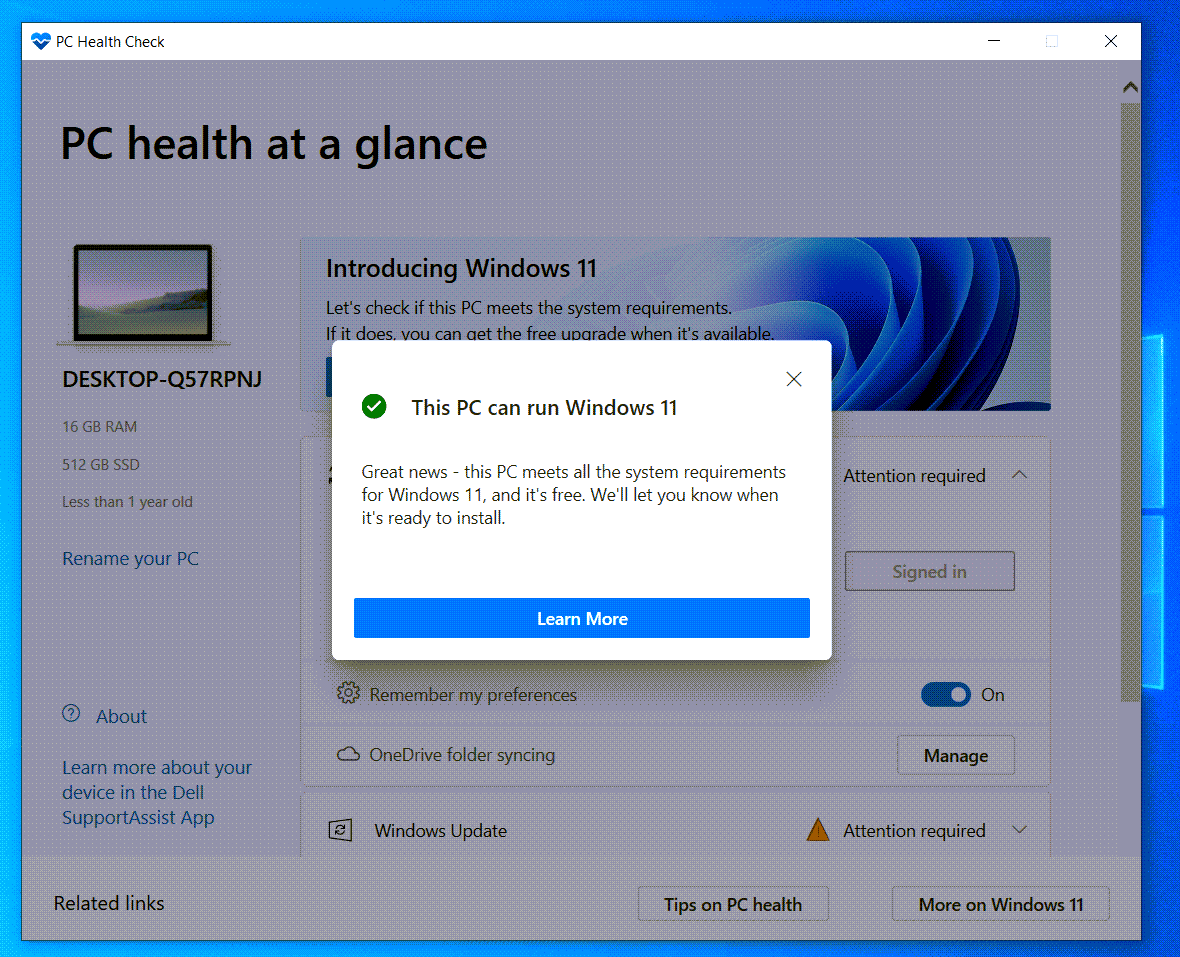The image size is (1180, 957).
Task: Click the PC Health Check heart icon
Action: coord(41,42)
